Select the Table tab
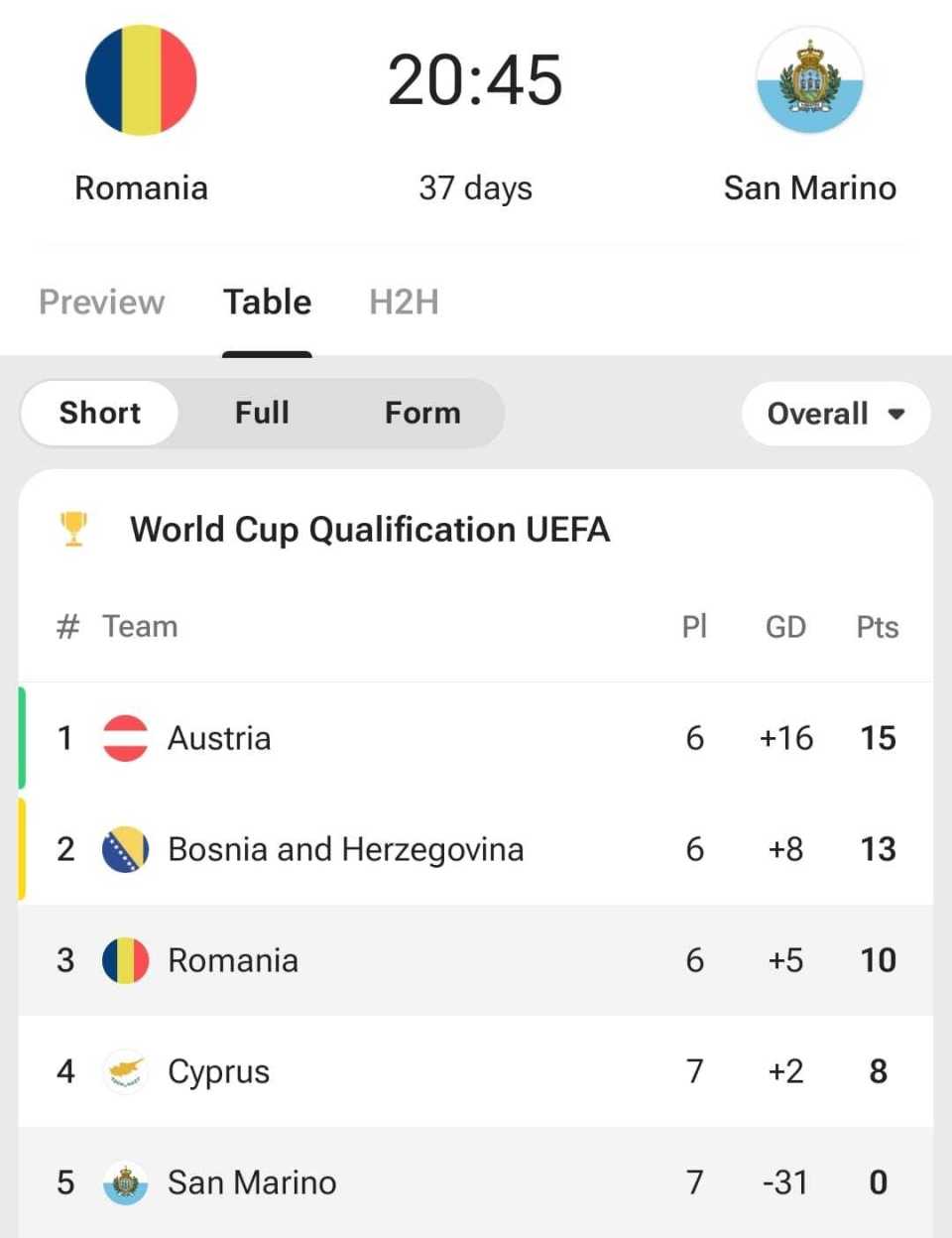 tap(267, 302)
